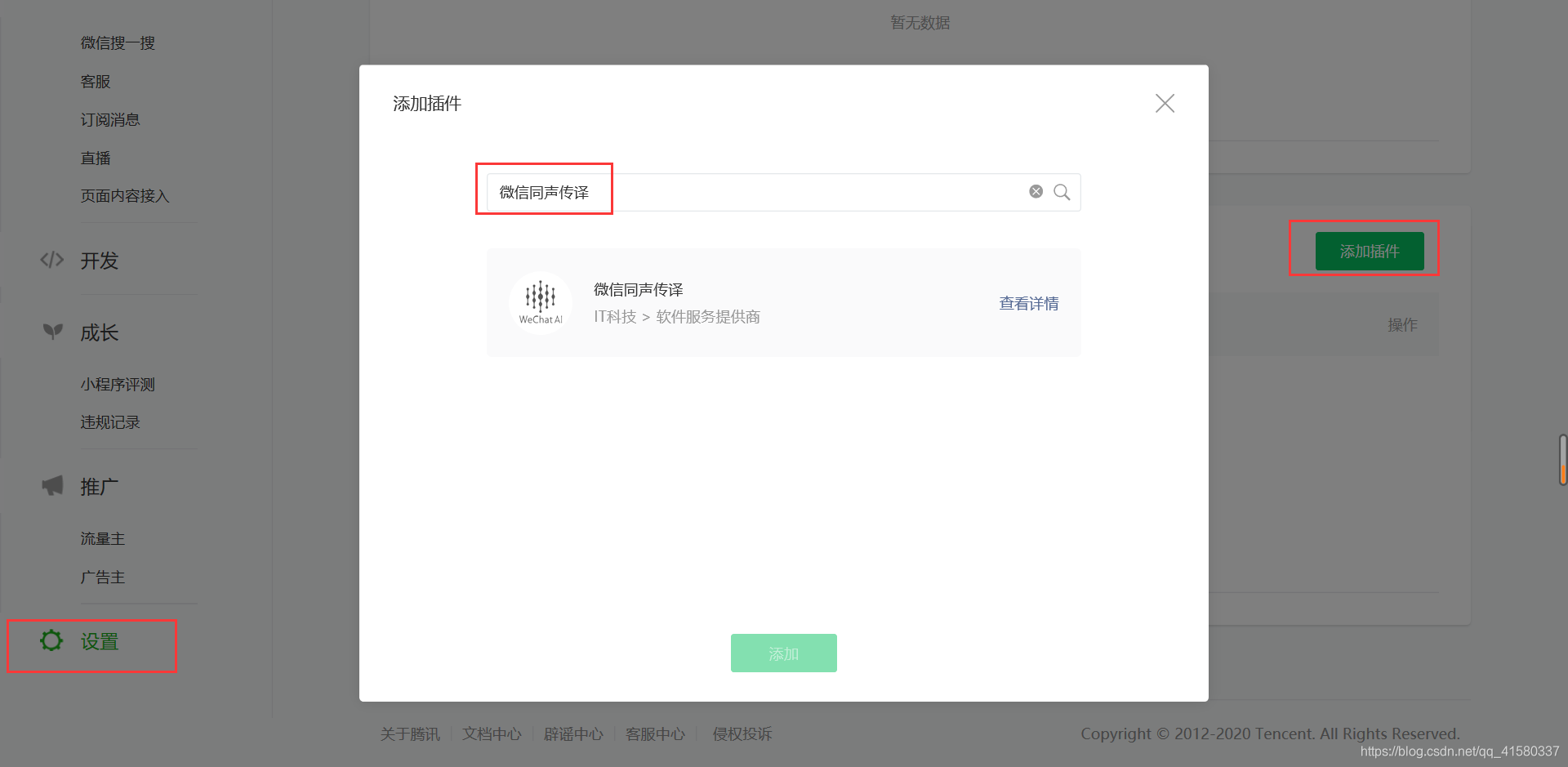Viewport: 1568px width, 767px height.
Task: Open 违规记录 in the sidebar
Action: [110, 422]
